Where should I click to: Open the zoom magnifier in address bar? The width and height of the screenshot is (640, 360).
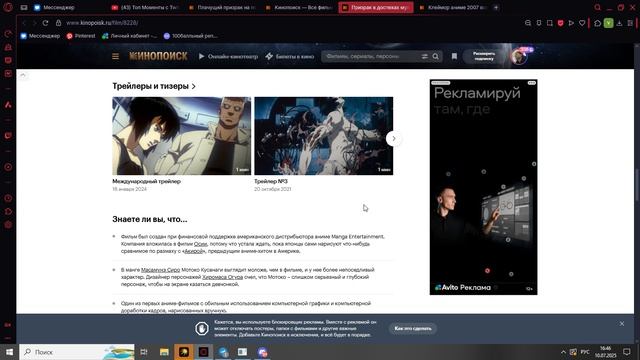[x=528, y=23]
